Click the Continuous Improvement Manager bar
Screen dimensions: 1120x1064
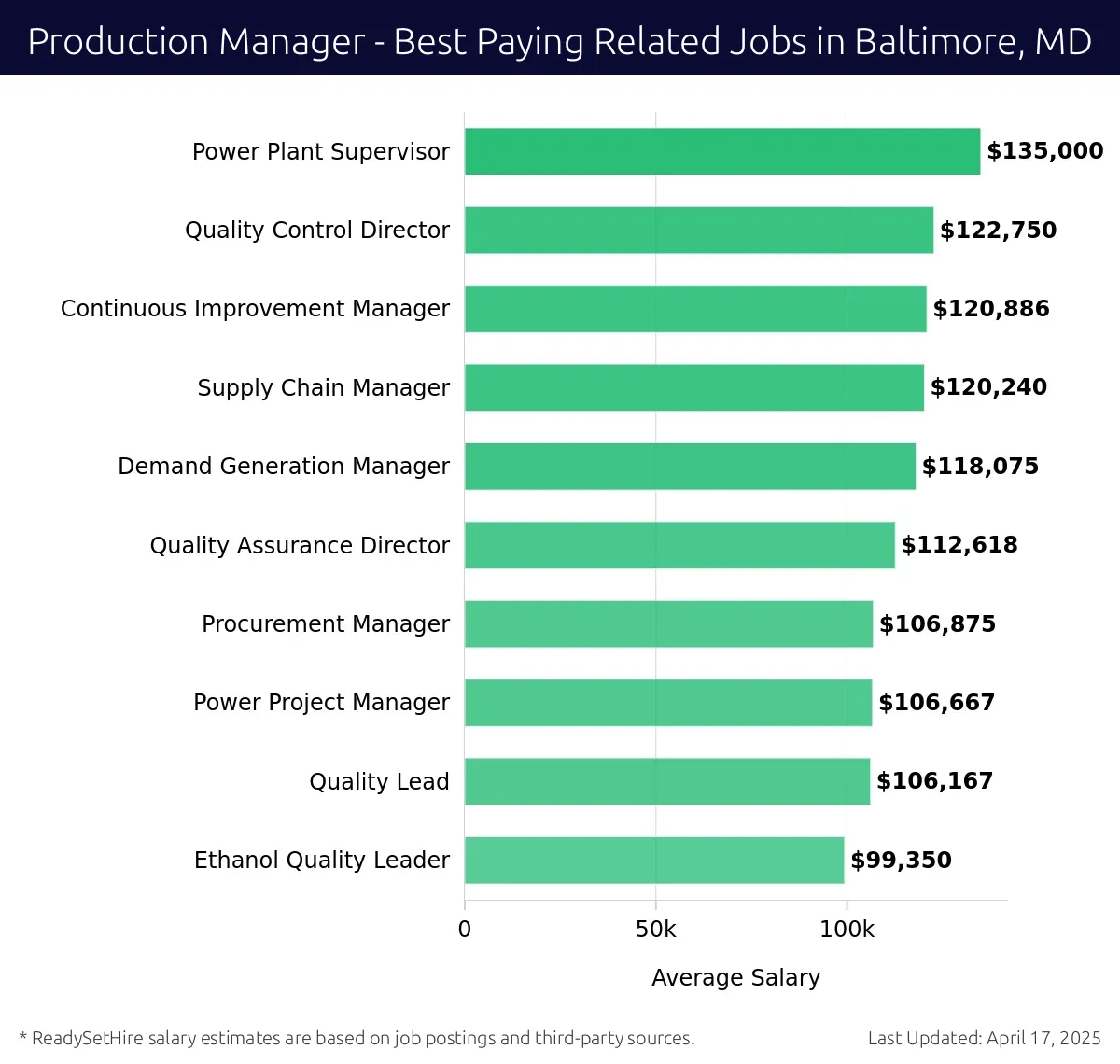point(695,309)
